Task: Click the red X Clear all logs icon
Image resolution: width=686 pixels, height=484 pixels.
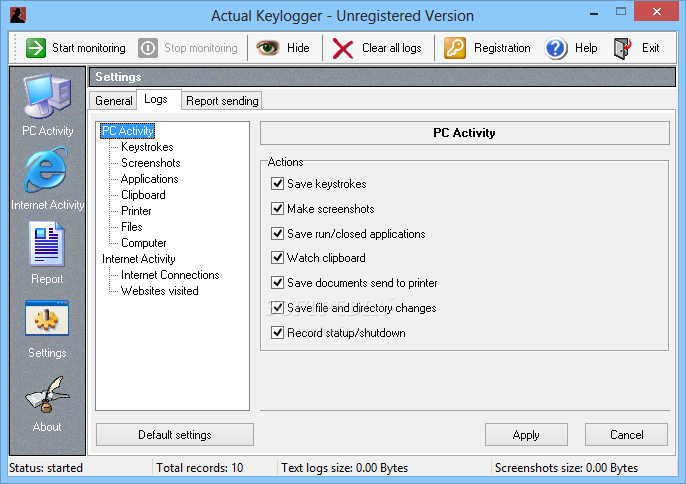Action: [x=343, y=48]
